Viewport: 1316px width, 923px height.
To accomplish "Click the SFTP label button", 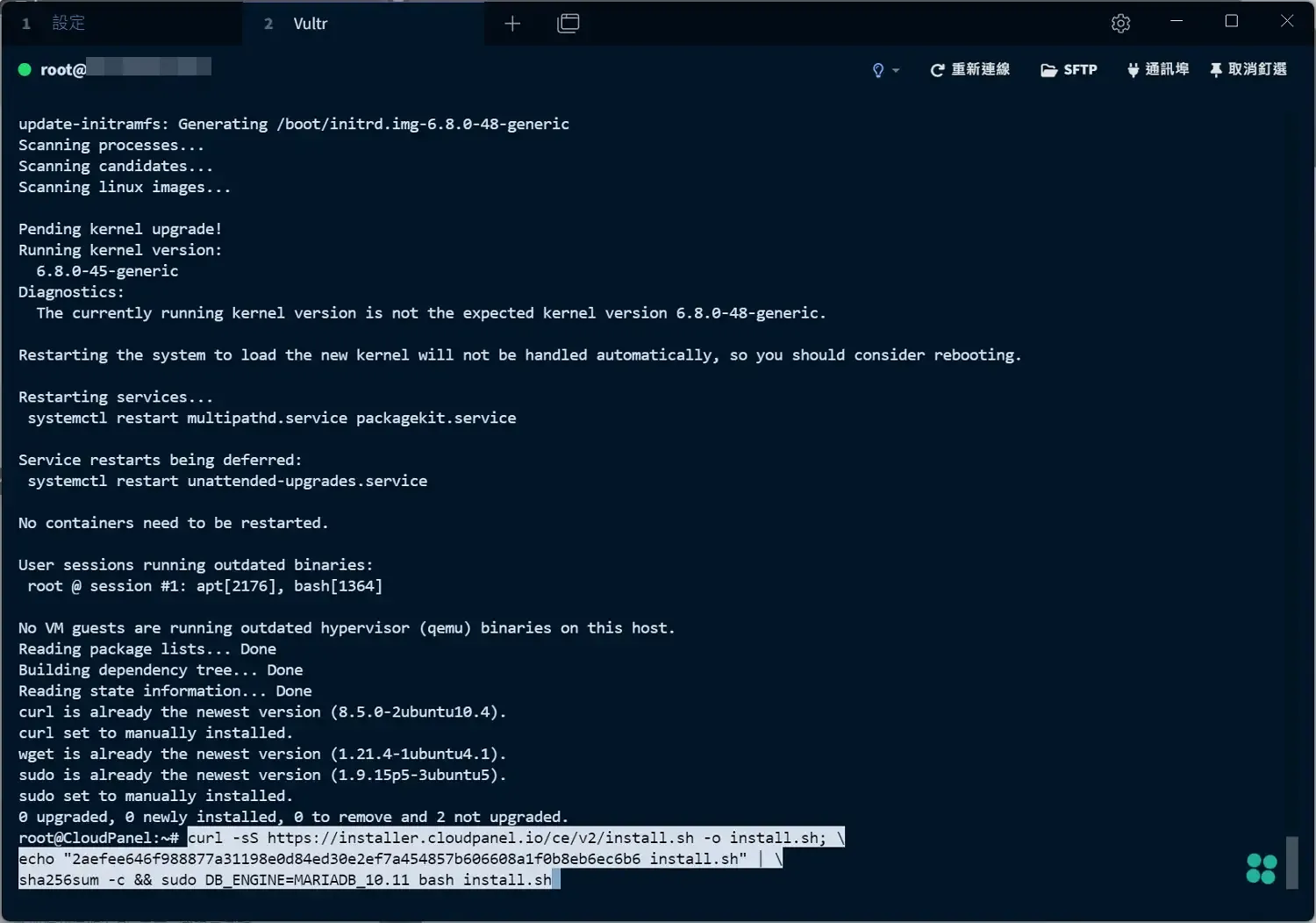I will [1081, 69].
